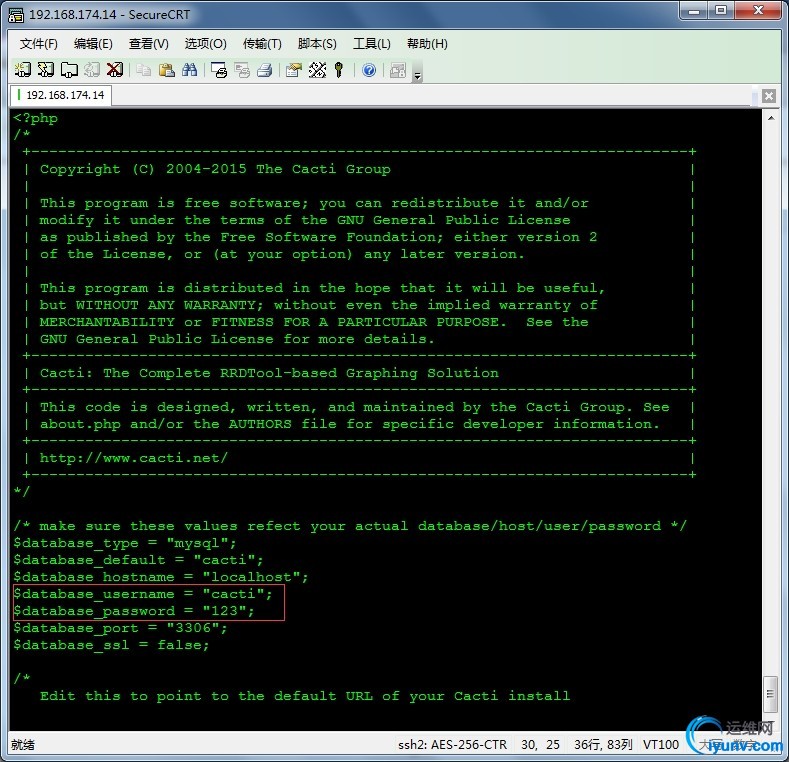Click the greyed Copy icon
Screen dimensions: 789x762
pos(144,70)
